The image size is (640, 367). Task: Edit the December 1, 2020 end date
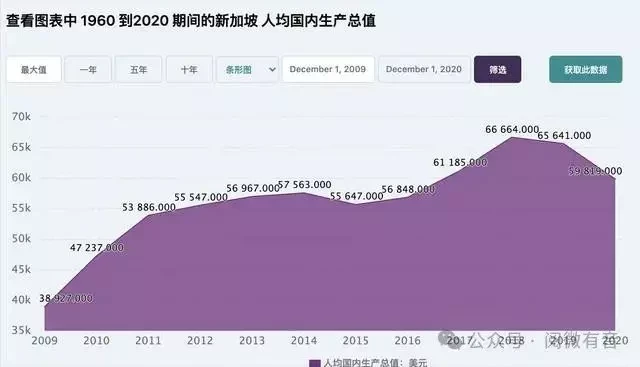424,69
